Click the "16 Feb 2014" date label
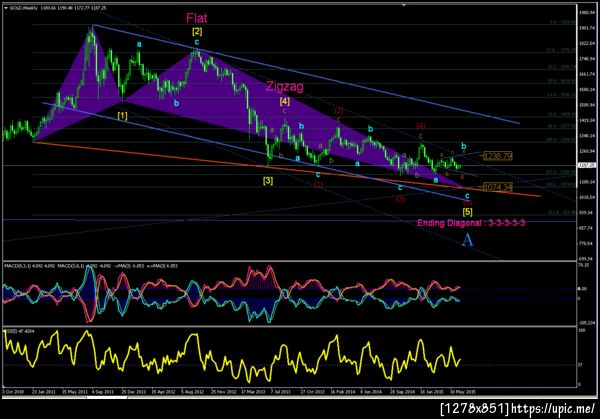Viewport: 600px width, 419px height. coord(343,392)
